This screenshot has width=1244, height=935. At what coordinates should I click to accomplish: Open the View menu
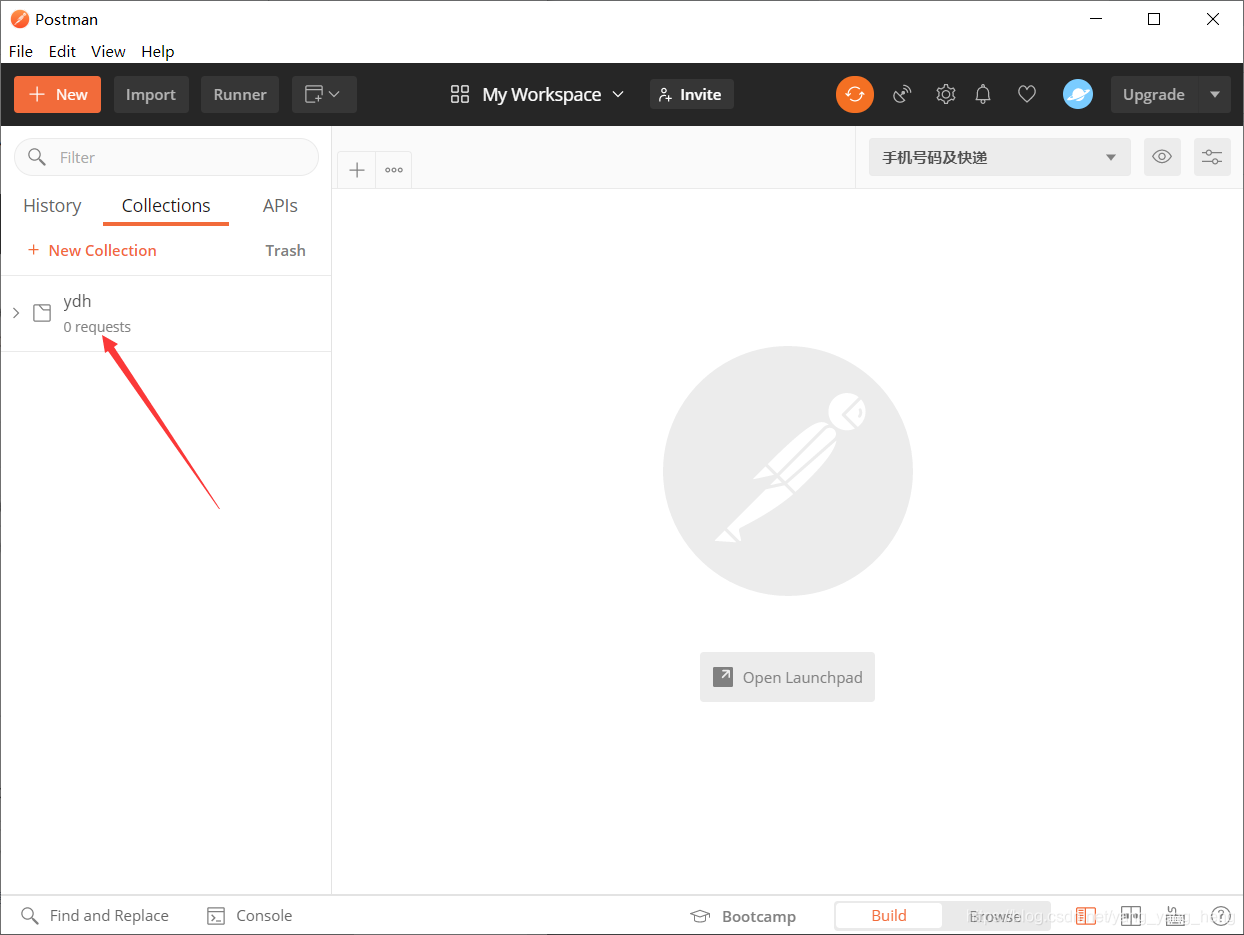pyautogui.click(x=108, y=51)
